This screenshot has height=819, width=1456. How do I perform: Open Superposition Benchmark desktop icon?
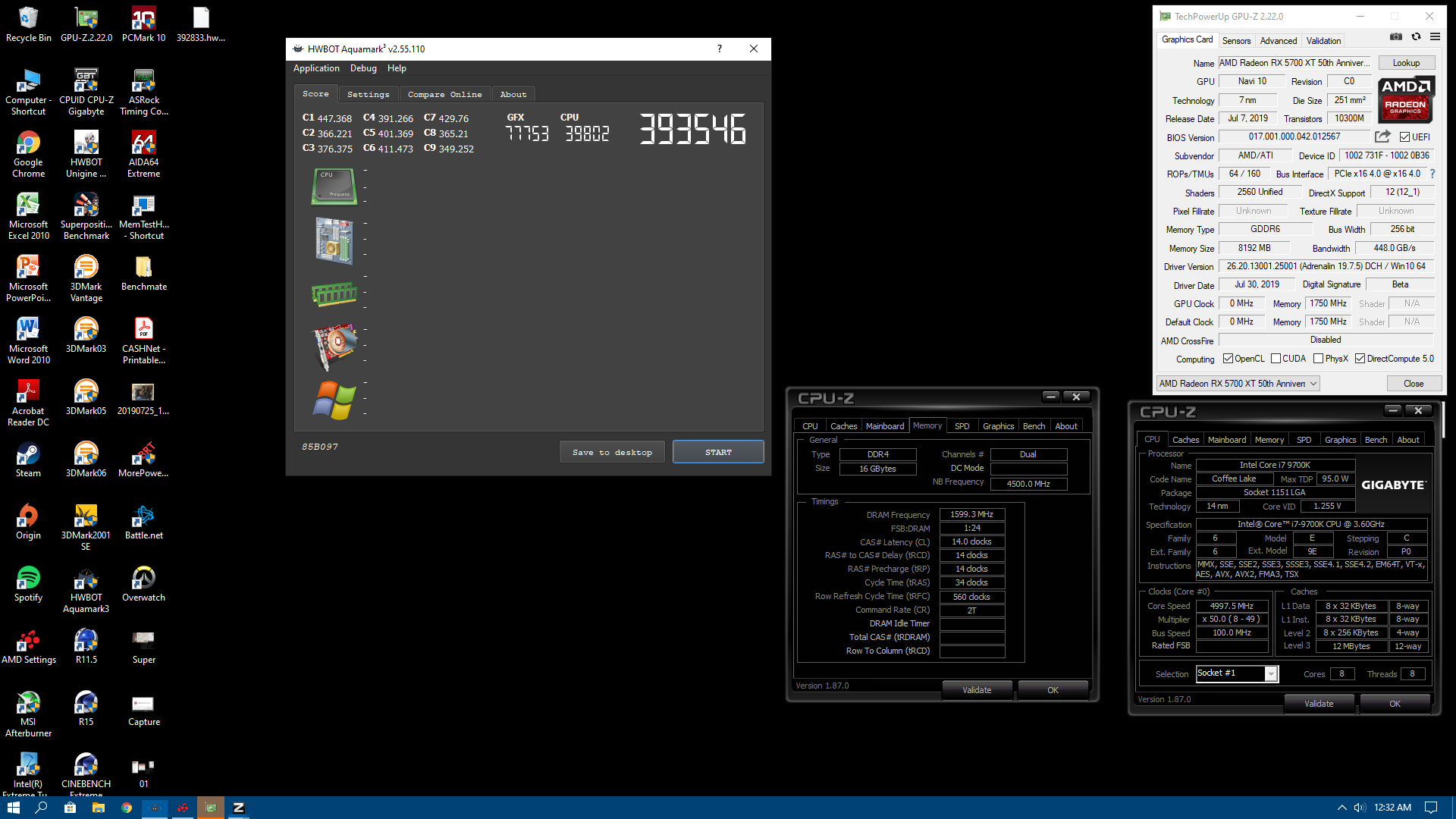86,216
